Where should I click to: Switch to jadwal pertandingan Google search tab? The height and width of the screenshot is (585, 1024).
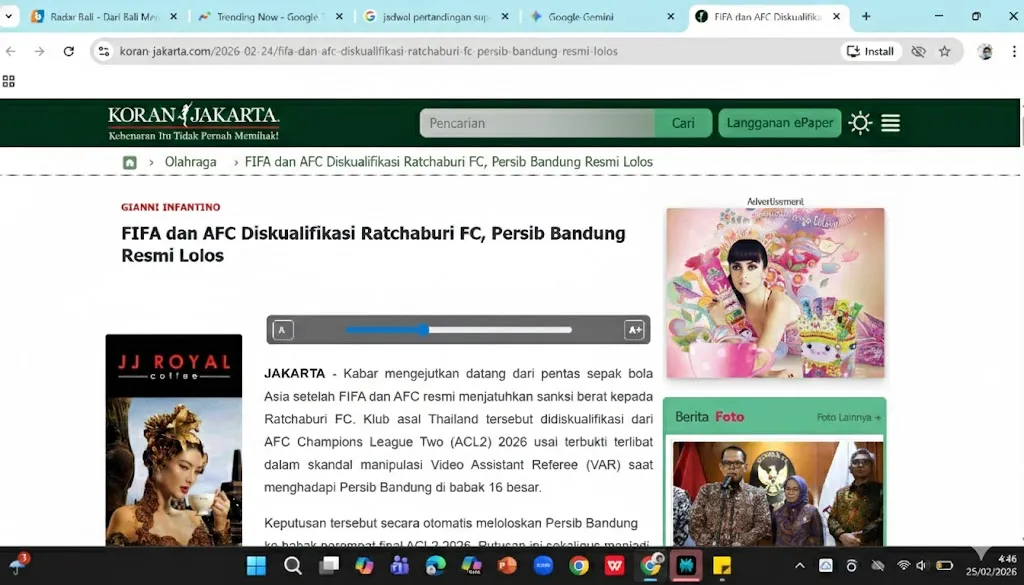pyautogui.click(x=436, y=16)
